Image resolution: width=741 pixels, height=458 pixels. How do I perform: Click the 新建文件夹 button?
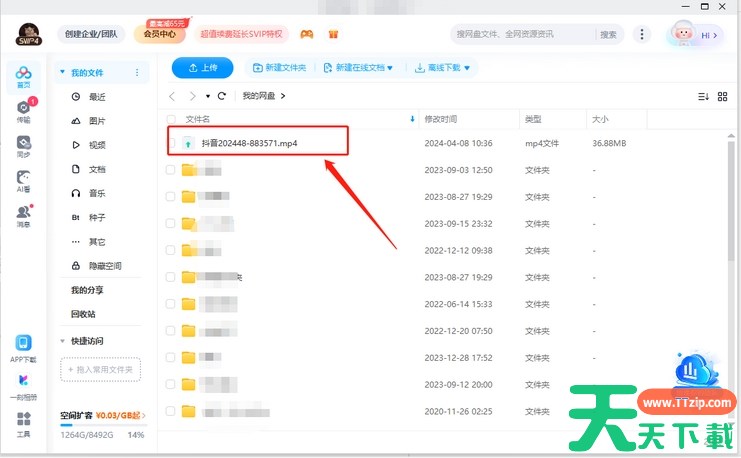[x=278, y=68]
